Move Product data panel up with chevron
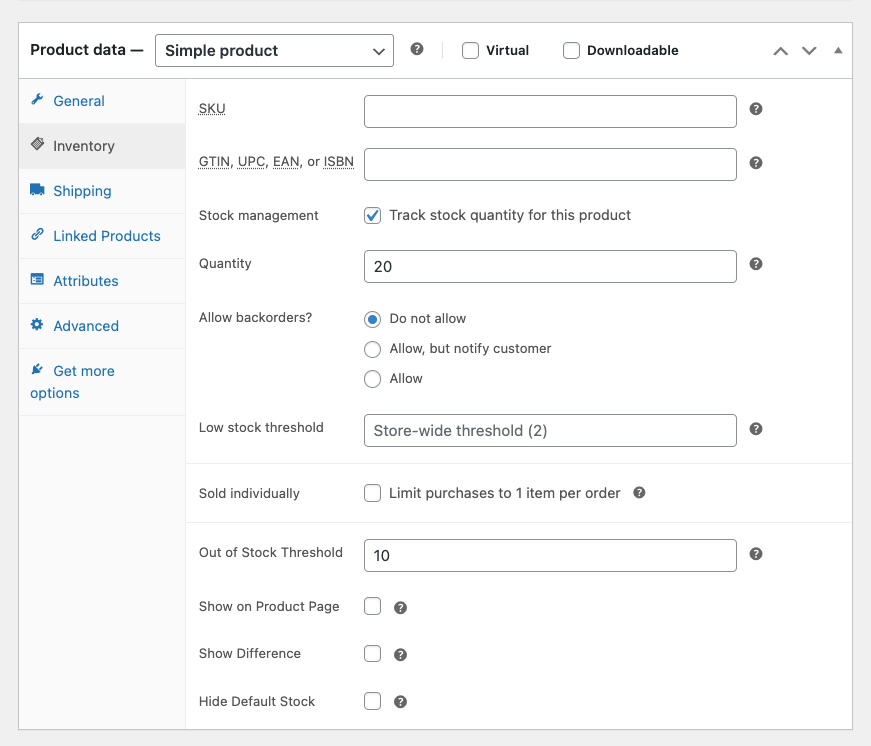871x746 pixels. 781,51
